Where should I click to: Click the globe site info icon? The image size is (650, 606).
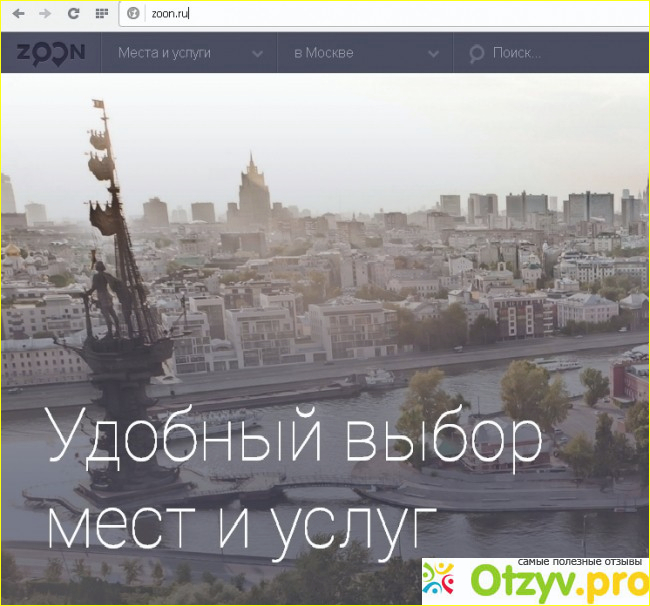(x=134, y=14)
